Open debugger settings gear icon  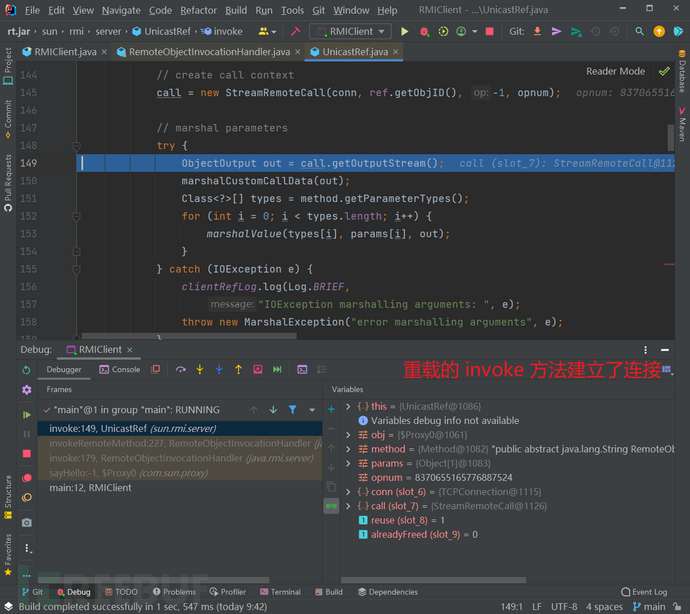tap(26, 390)
